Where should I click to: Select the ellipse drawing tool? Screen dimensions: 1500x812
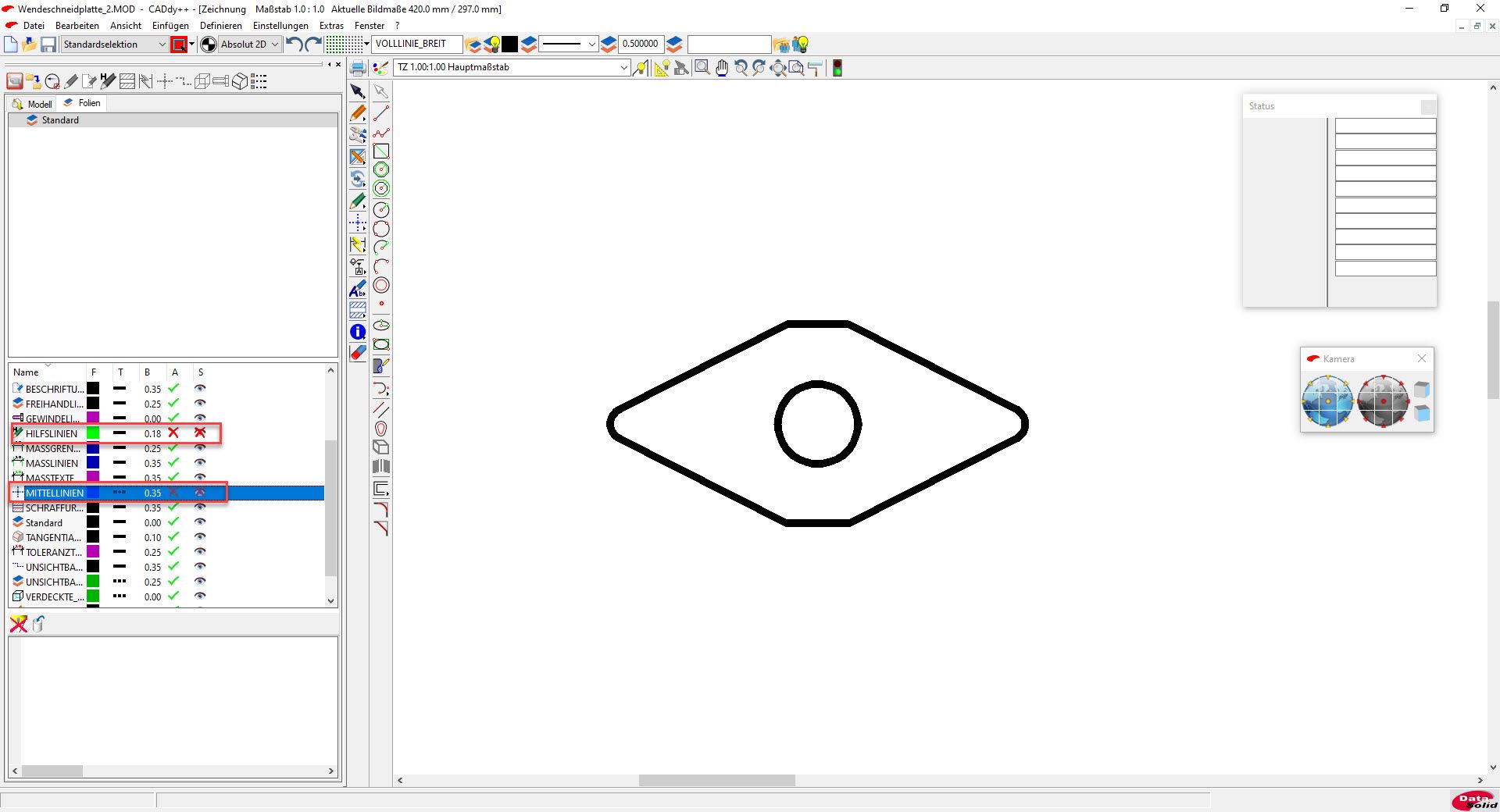pos(381,326)
